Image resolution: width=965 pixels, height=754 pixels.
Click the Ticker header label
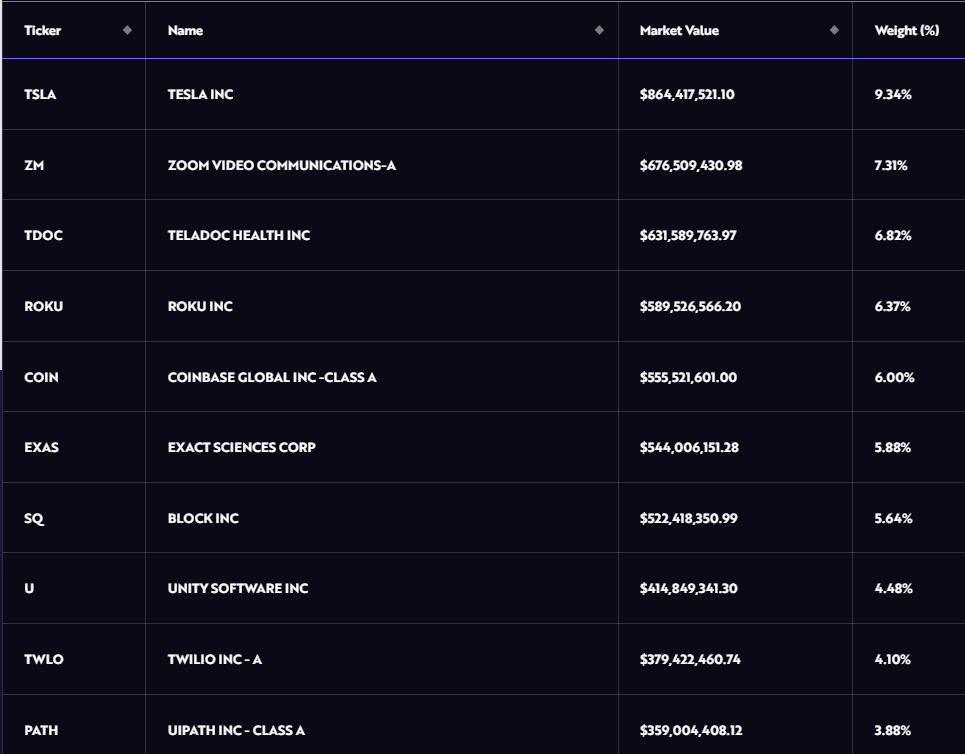pyautogui.click(x=43, y=31)
